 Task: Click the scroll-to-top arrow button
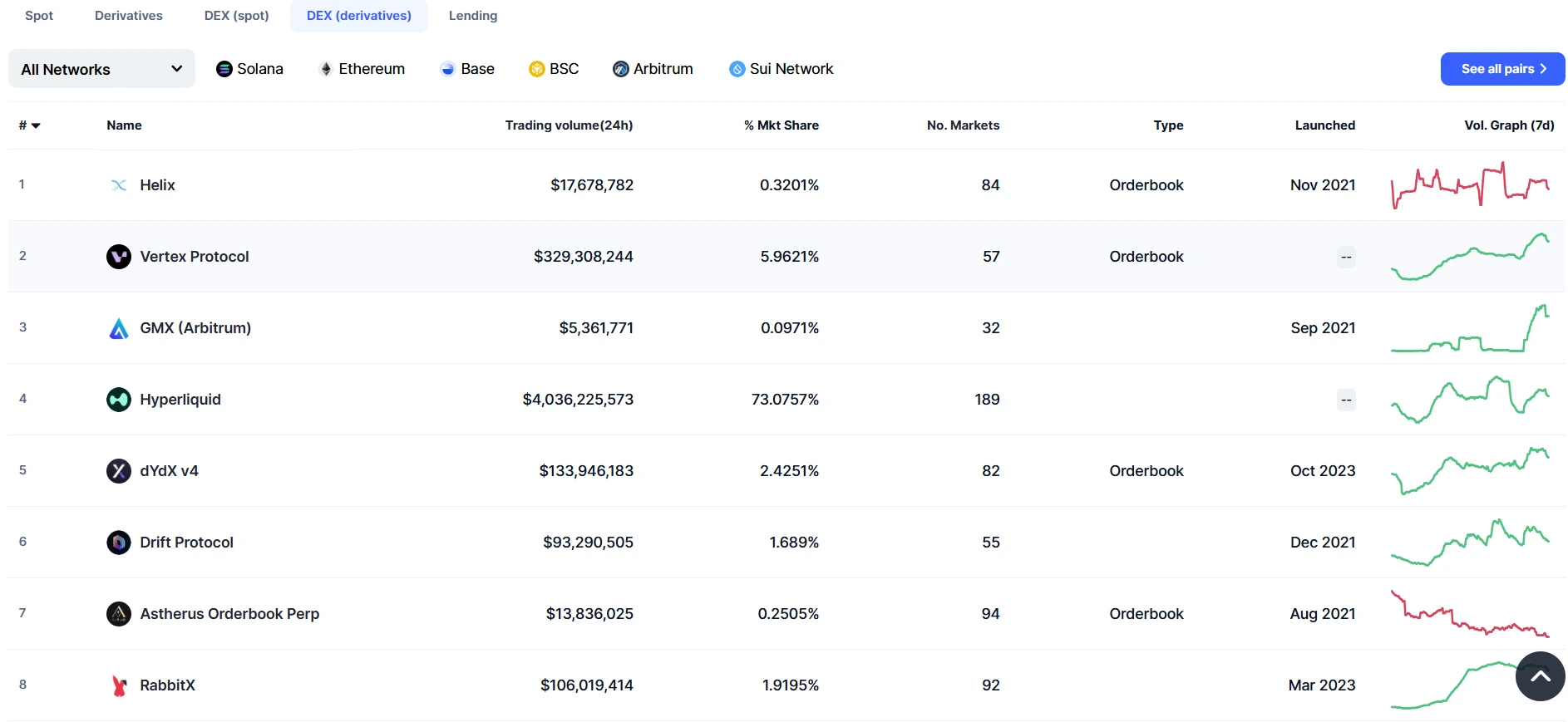tap(1540, 676)
